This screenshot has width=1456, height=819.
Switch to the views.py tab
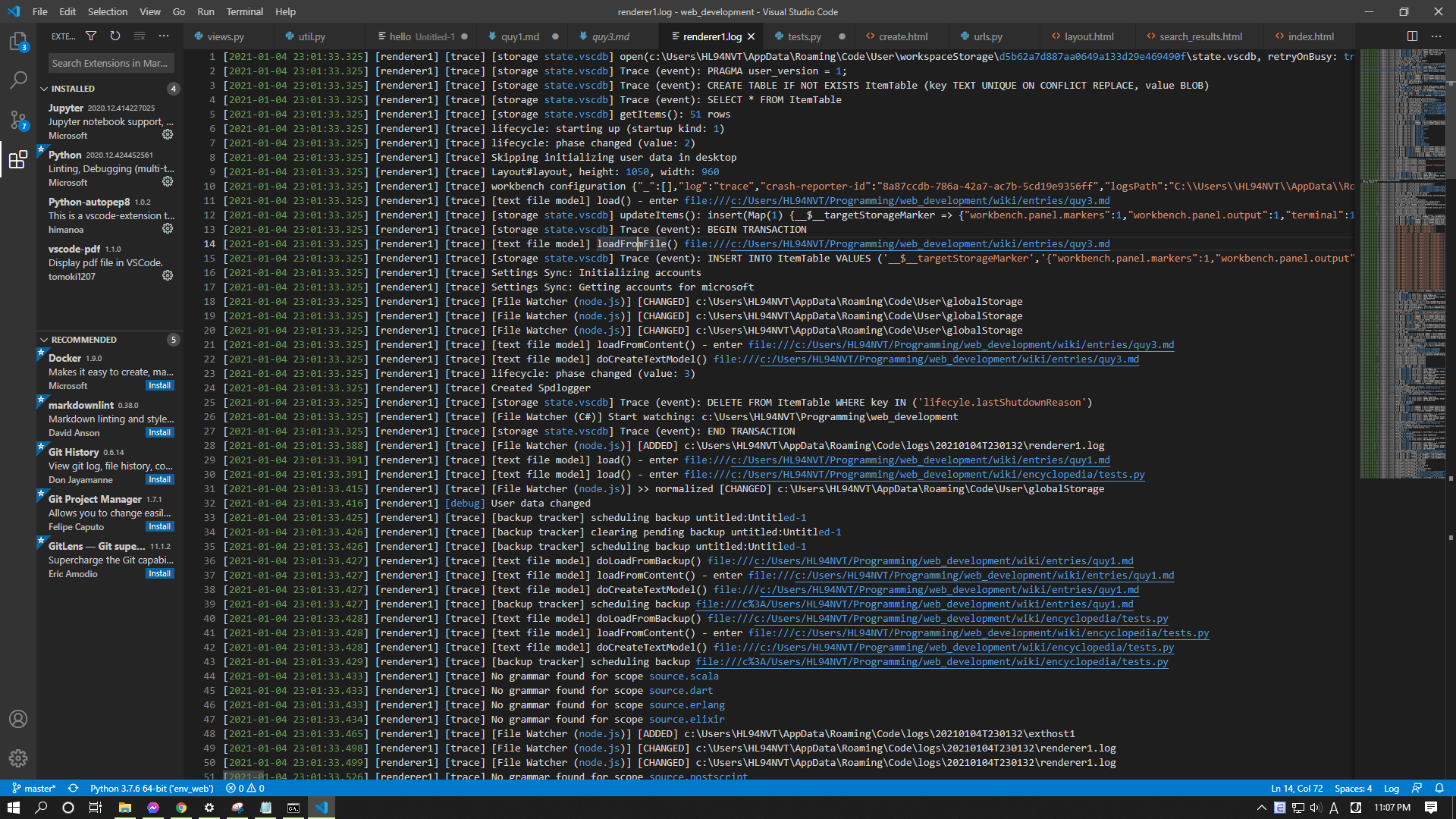tap(225, 36)
